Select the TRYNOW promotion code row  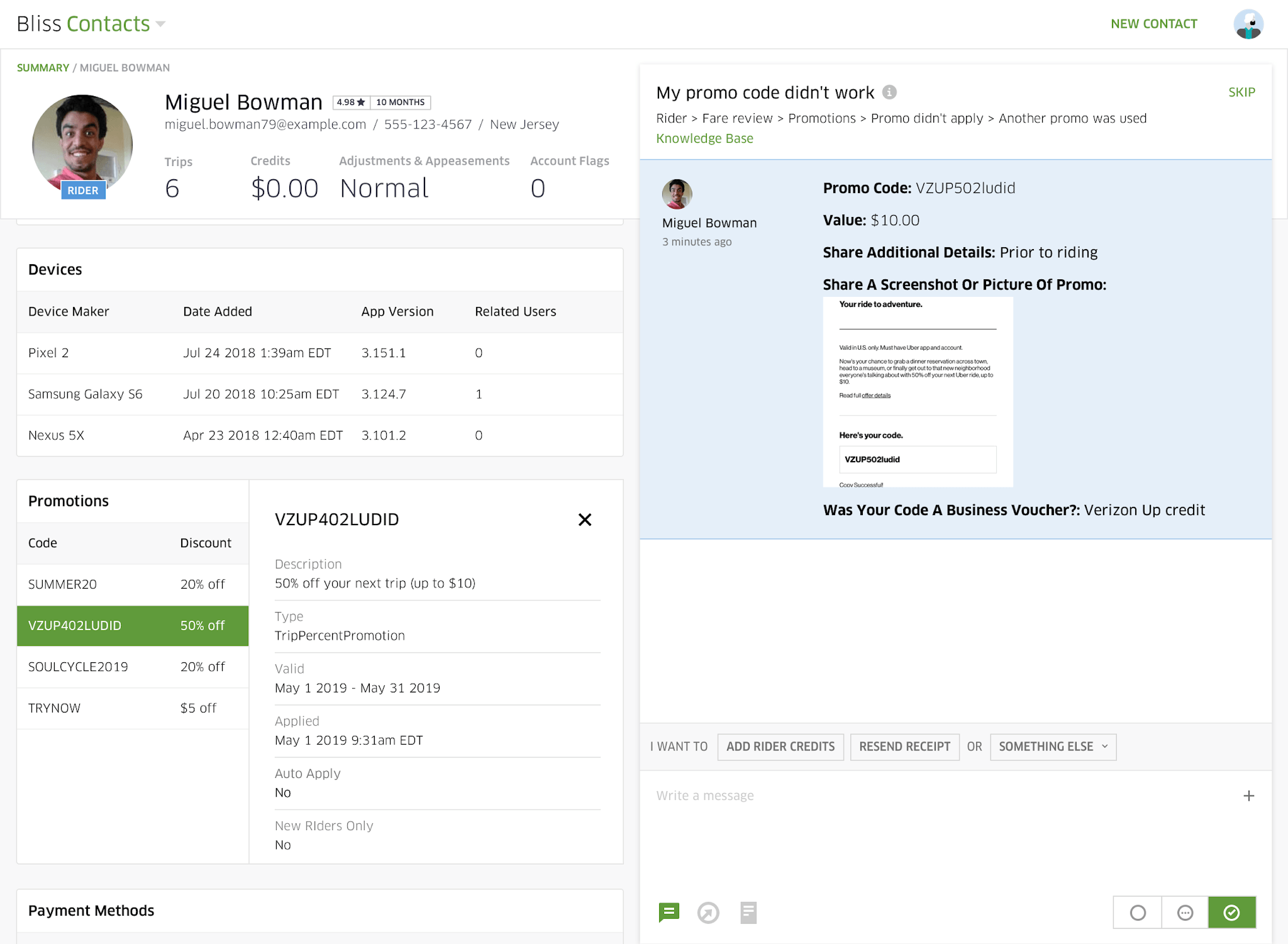(132, 708)
